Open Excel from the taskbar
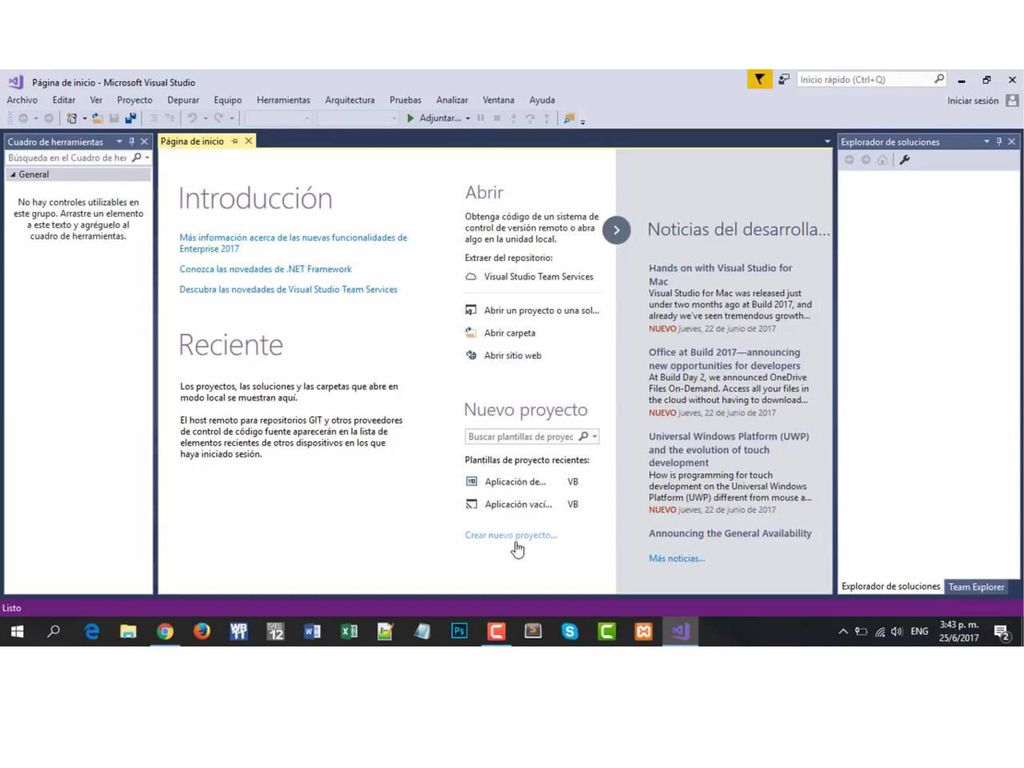 349,632
